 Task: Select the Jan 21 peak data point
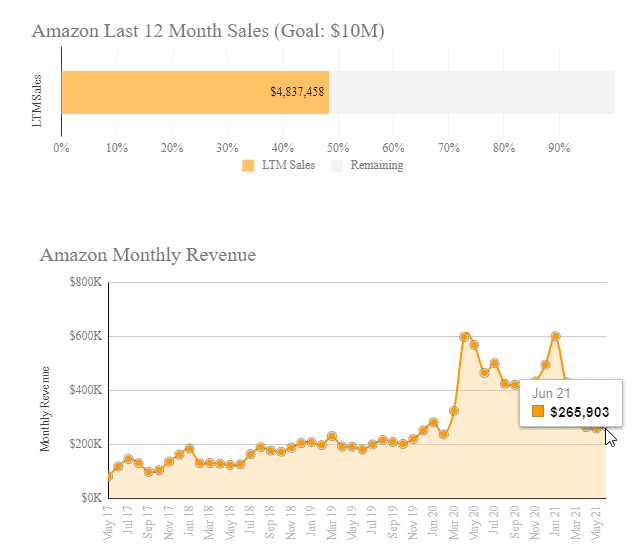tap(556, 337)
